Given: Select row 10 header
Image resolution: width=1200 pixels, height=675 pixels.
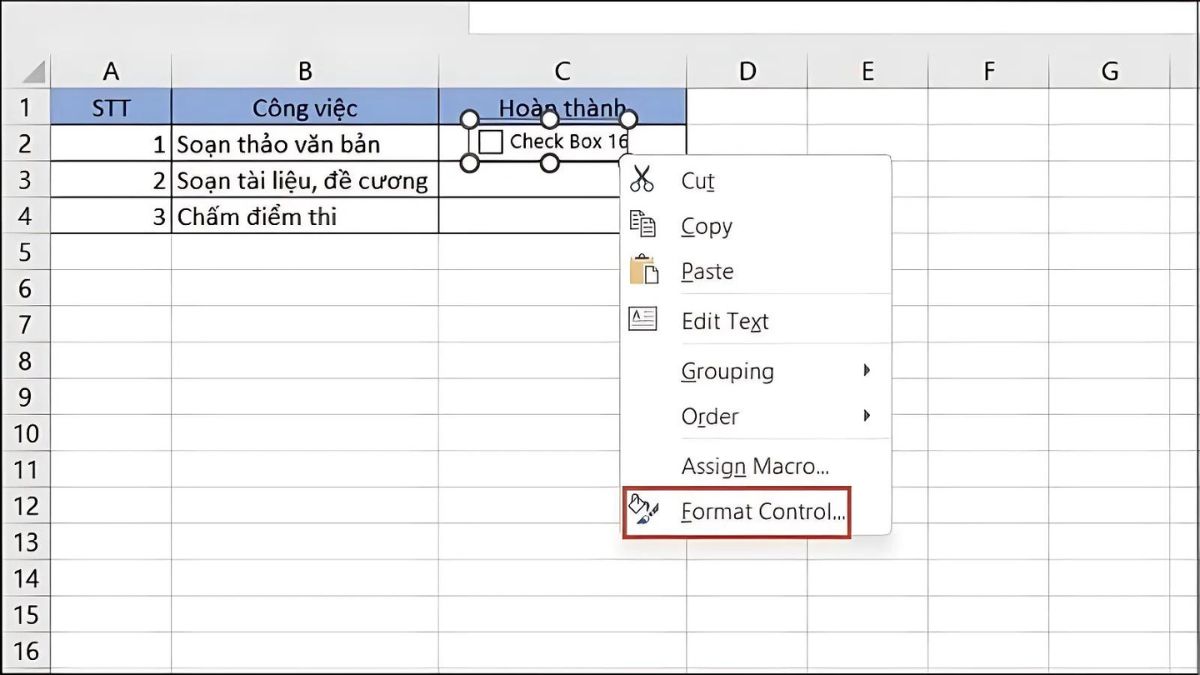Looking at the screenshot, I should [25, 433].
